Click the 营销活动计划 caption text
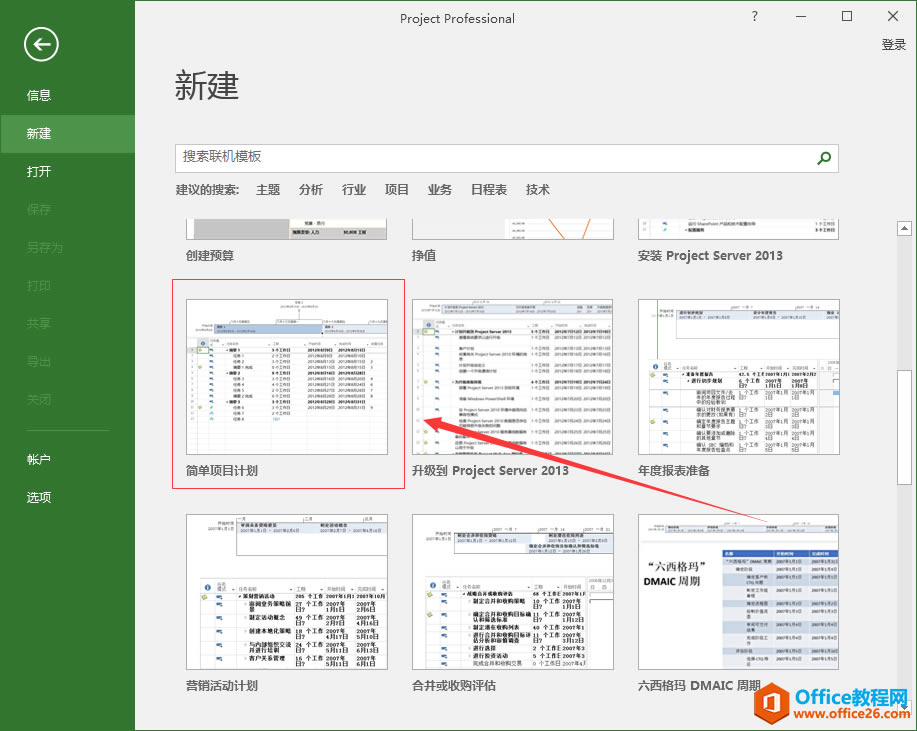917x731 pixels. (x=222, y=685)
